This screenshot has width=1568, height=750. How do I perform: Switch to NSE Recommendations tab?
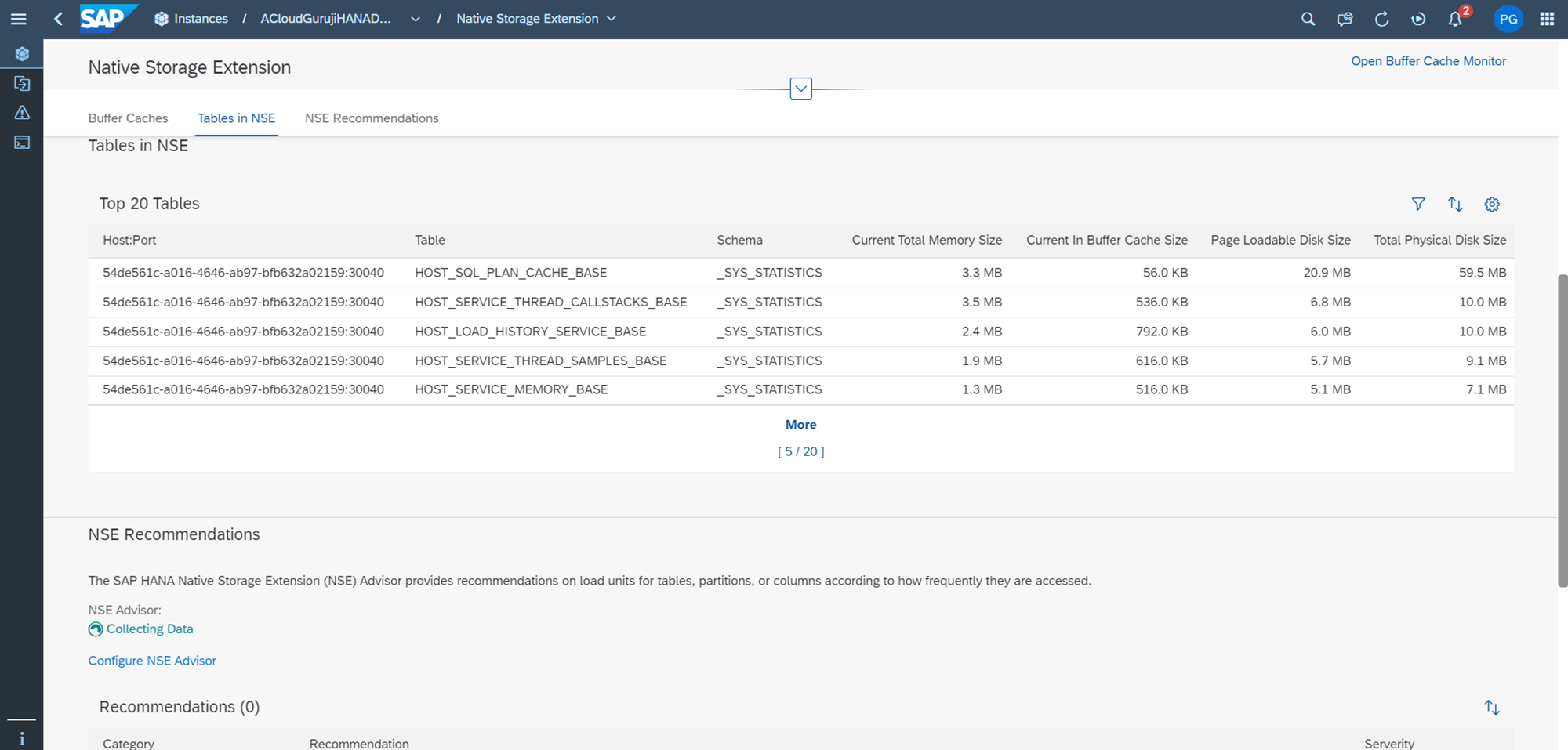[372, 118]
